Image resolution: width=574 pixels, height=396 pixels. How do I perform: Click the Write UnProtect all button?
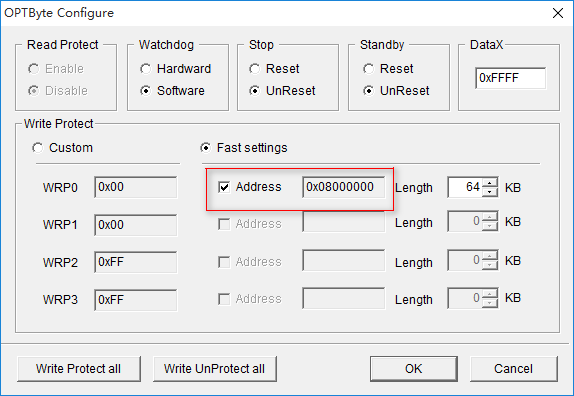[215, 369]
